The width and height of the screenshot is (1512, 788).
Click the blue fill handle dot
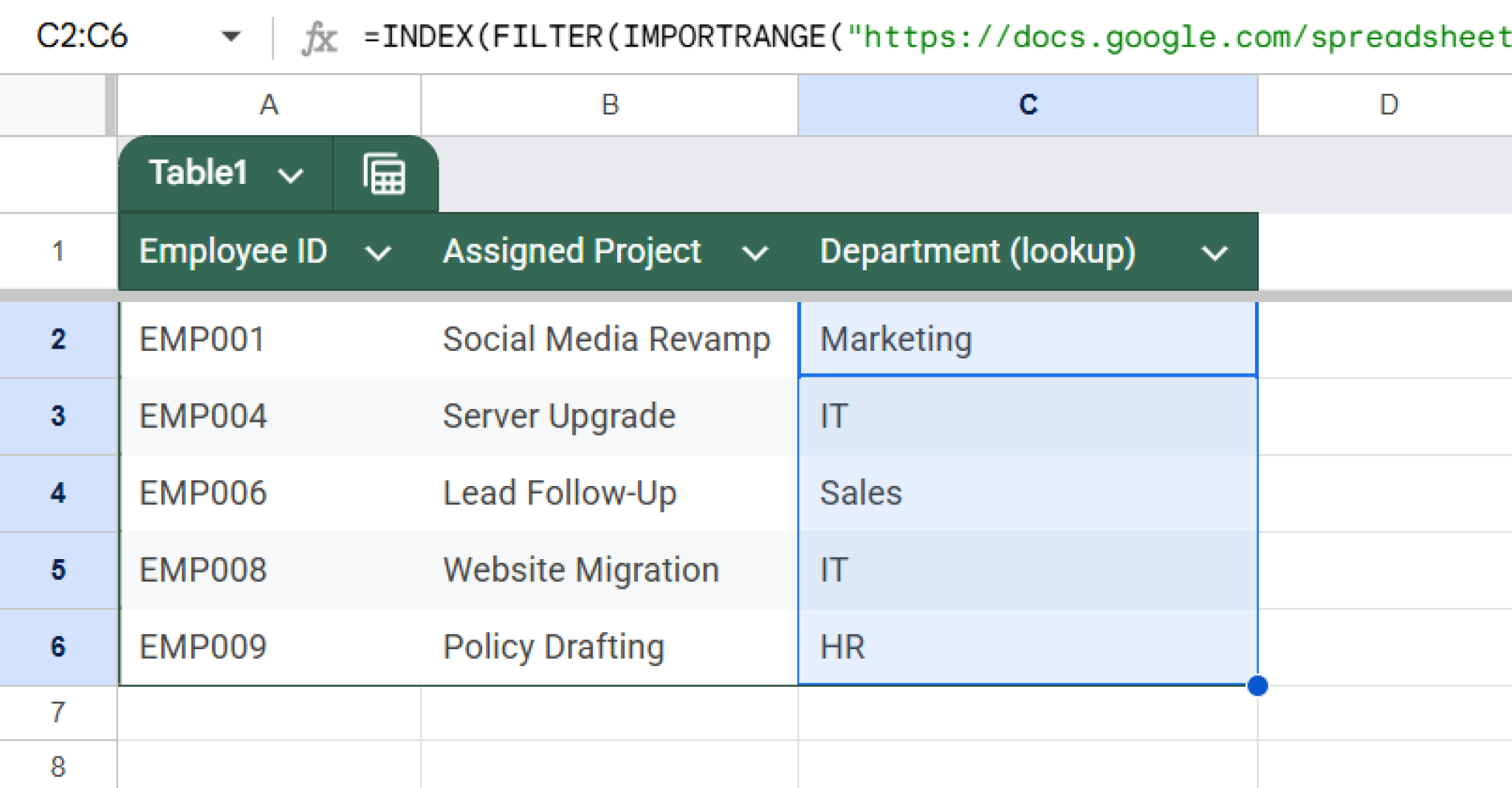click(1257, 687)
